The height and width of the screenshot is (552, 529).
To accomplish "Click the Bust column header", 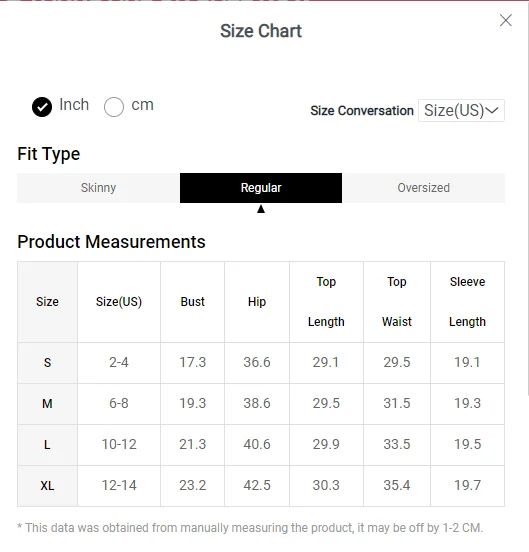I will [193, 302].
